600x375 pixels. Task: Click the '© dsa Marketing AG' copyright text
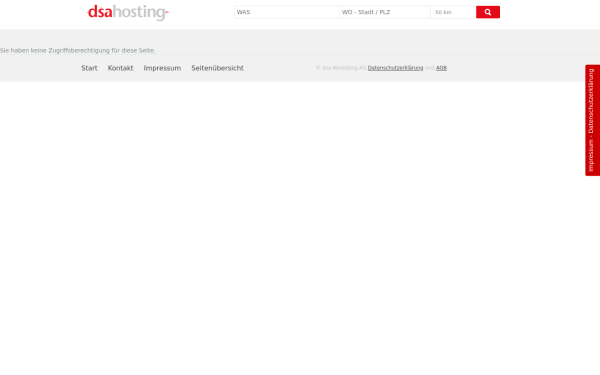click(x=341, y=68)
